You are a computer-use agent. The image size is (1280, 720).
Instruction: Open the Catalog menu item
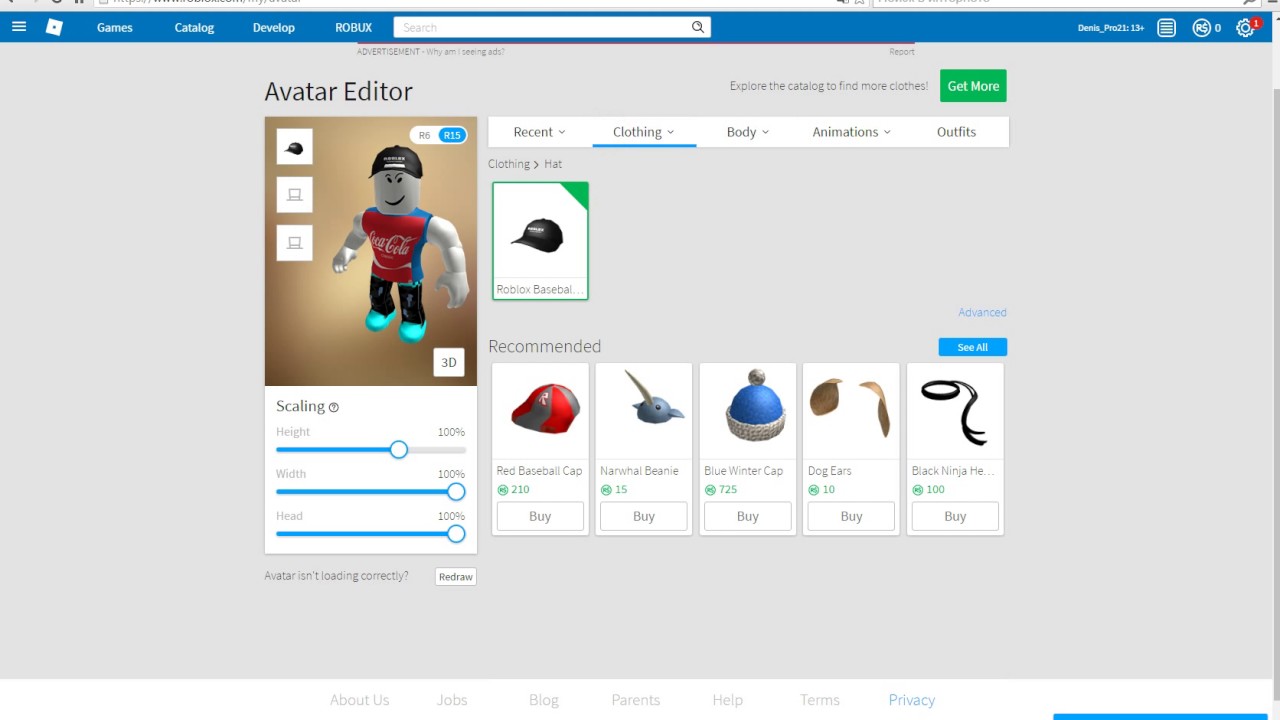click(x=194, y=28)
